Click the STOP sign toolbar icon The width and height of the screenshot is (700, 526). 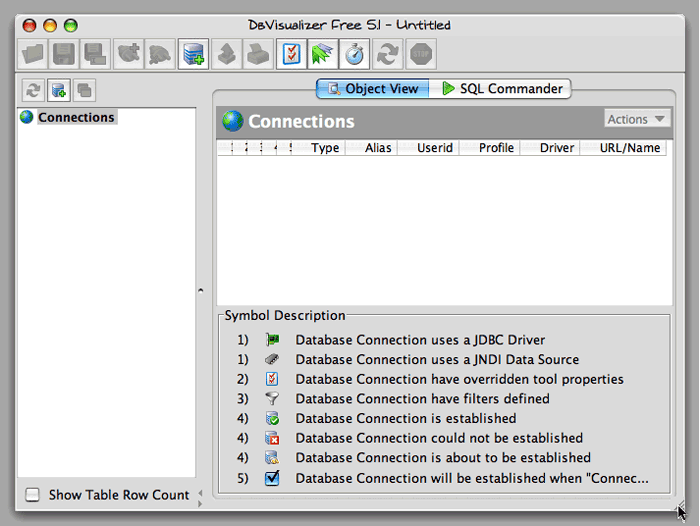point(421,54)
